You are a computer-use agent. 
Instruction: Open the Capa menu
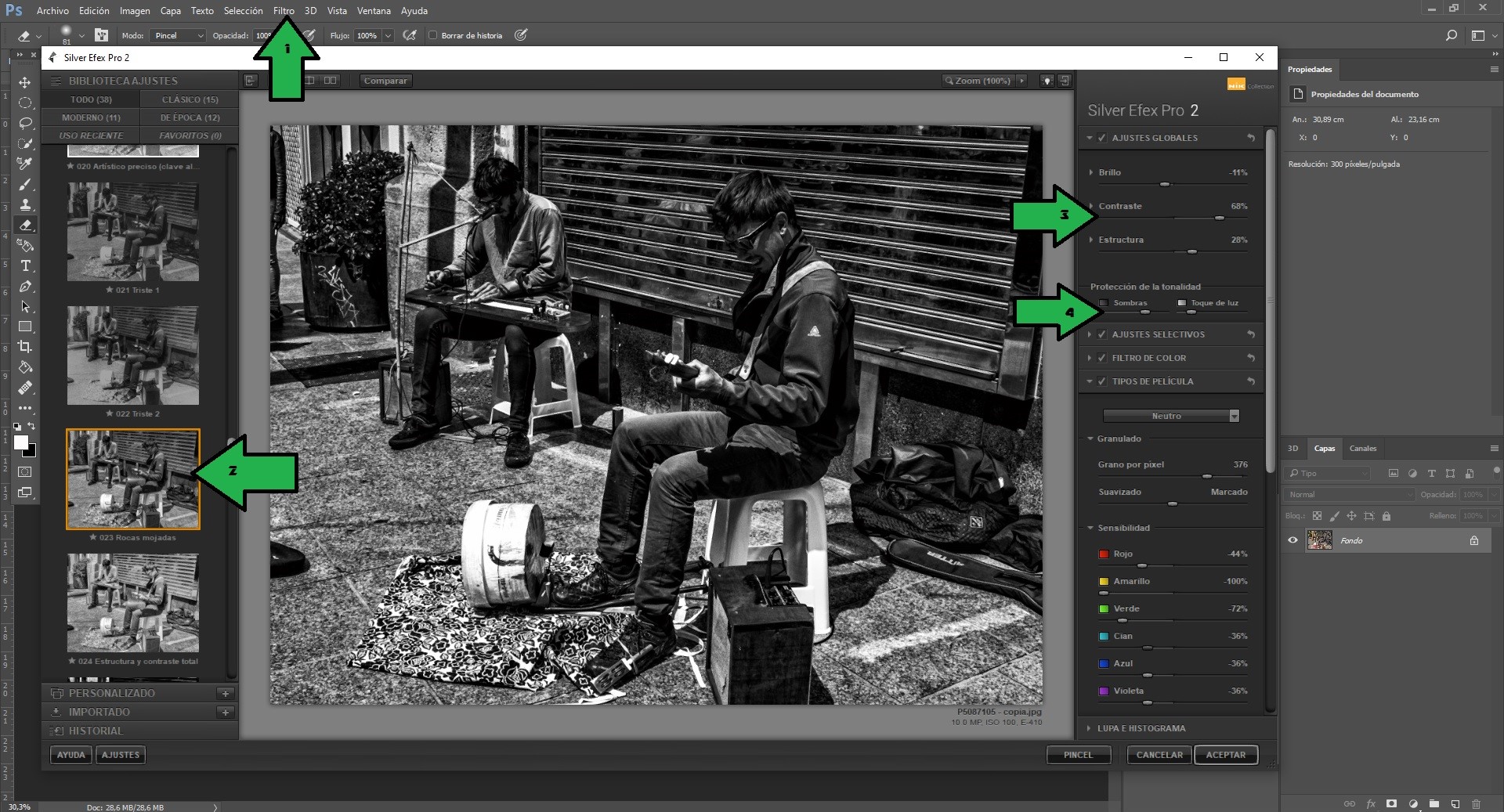(x=171, y=11)
